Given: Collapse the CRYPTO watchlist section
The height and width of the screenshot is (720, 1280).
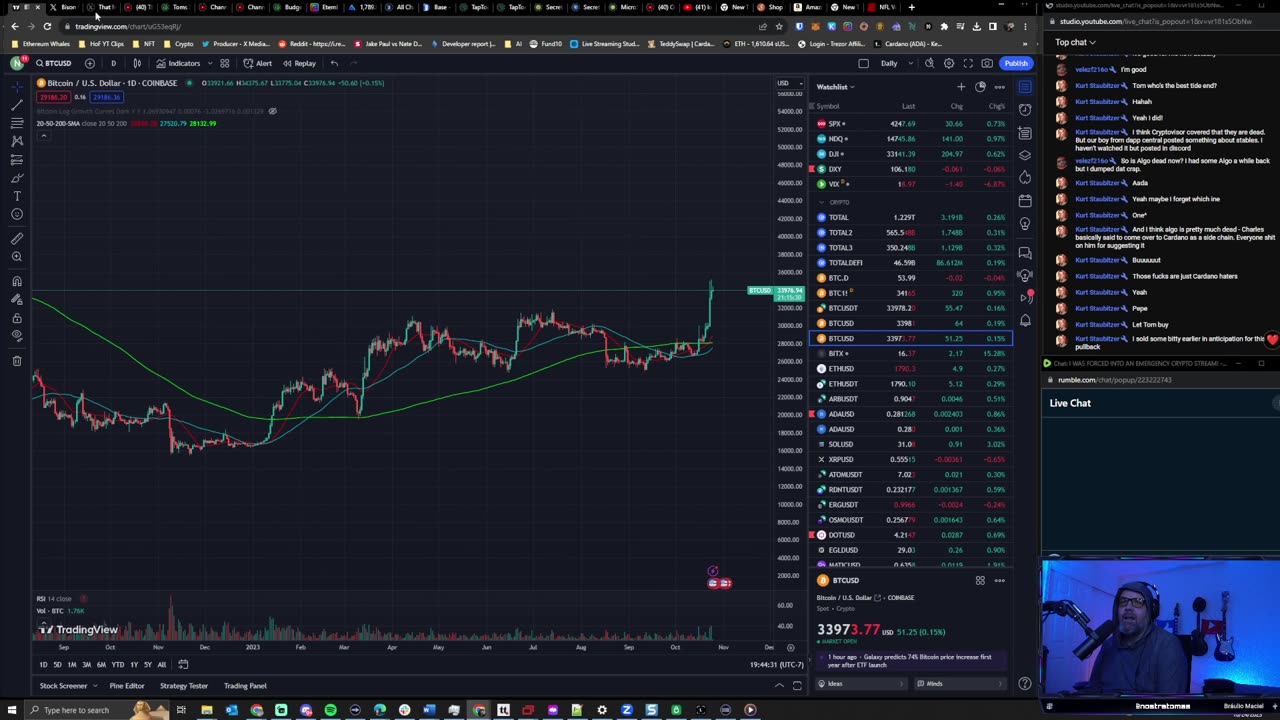Looking at the screenshot, I should pyautogui.click(x=822, y=202).
